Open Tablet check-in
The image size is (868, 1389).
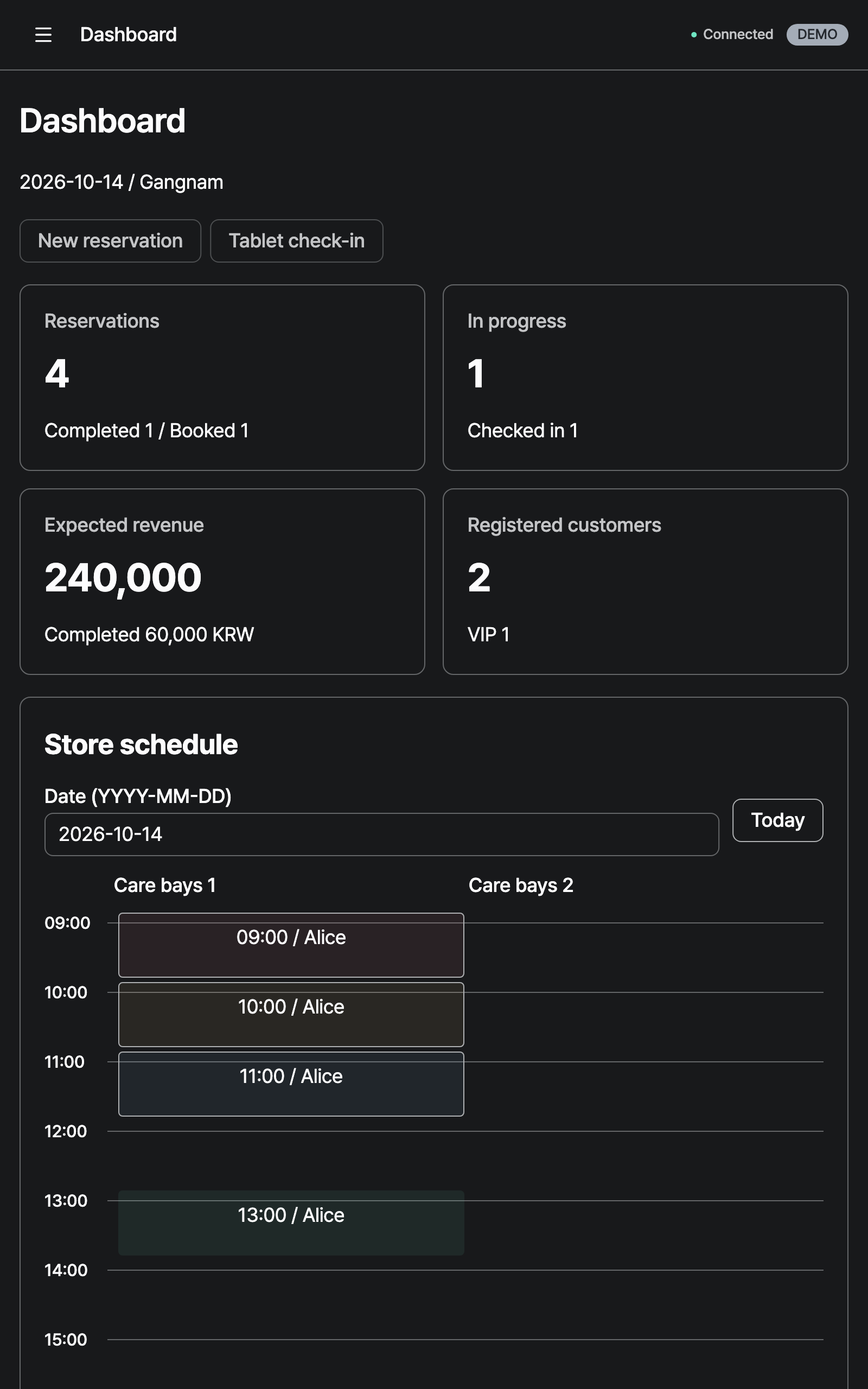point(296,241)
